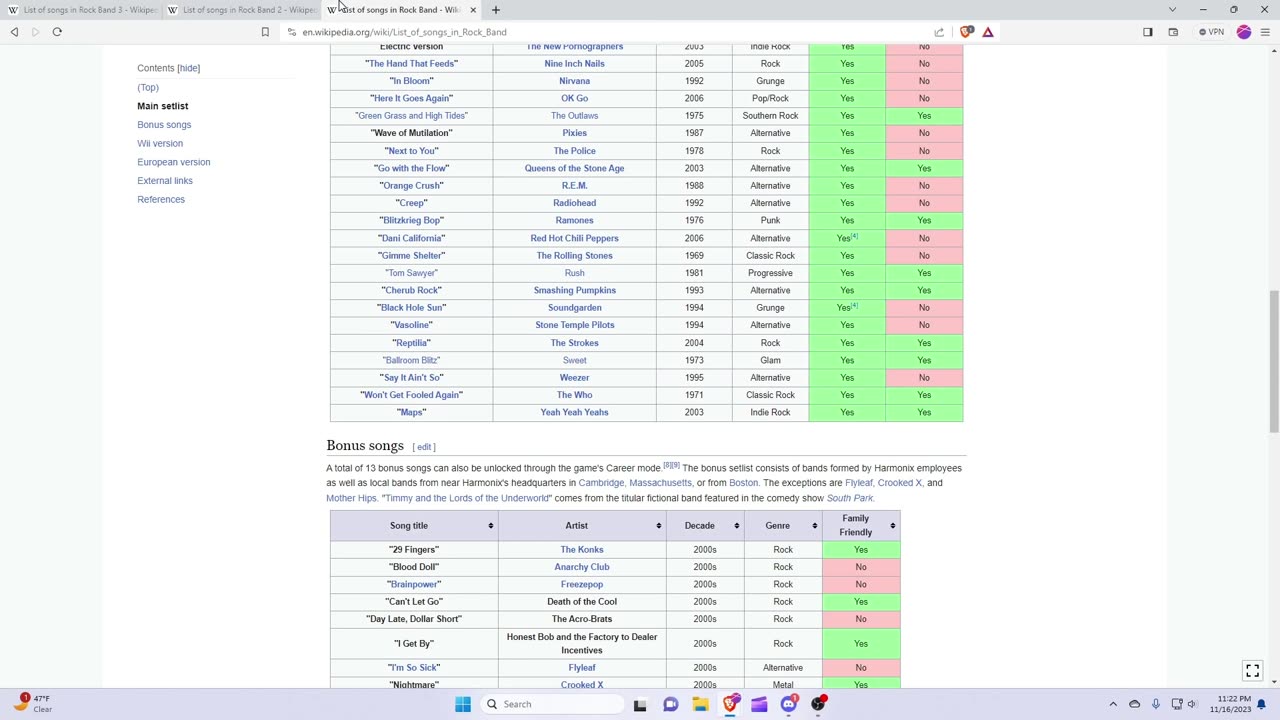Open the VPN button
1280x720 pixels.
(1211, 32)
